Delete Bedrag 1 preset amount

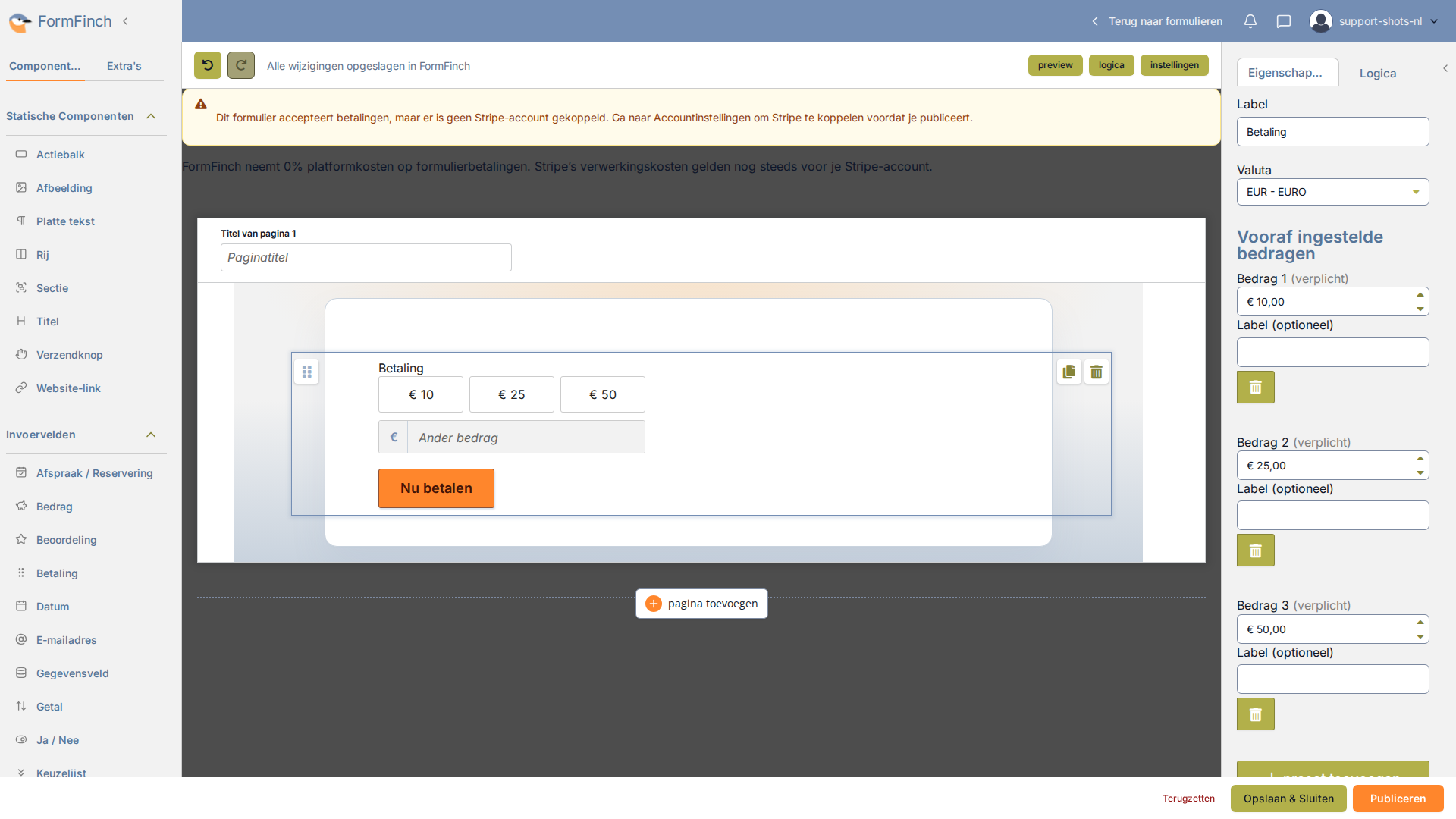coord(1256,387)
